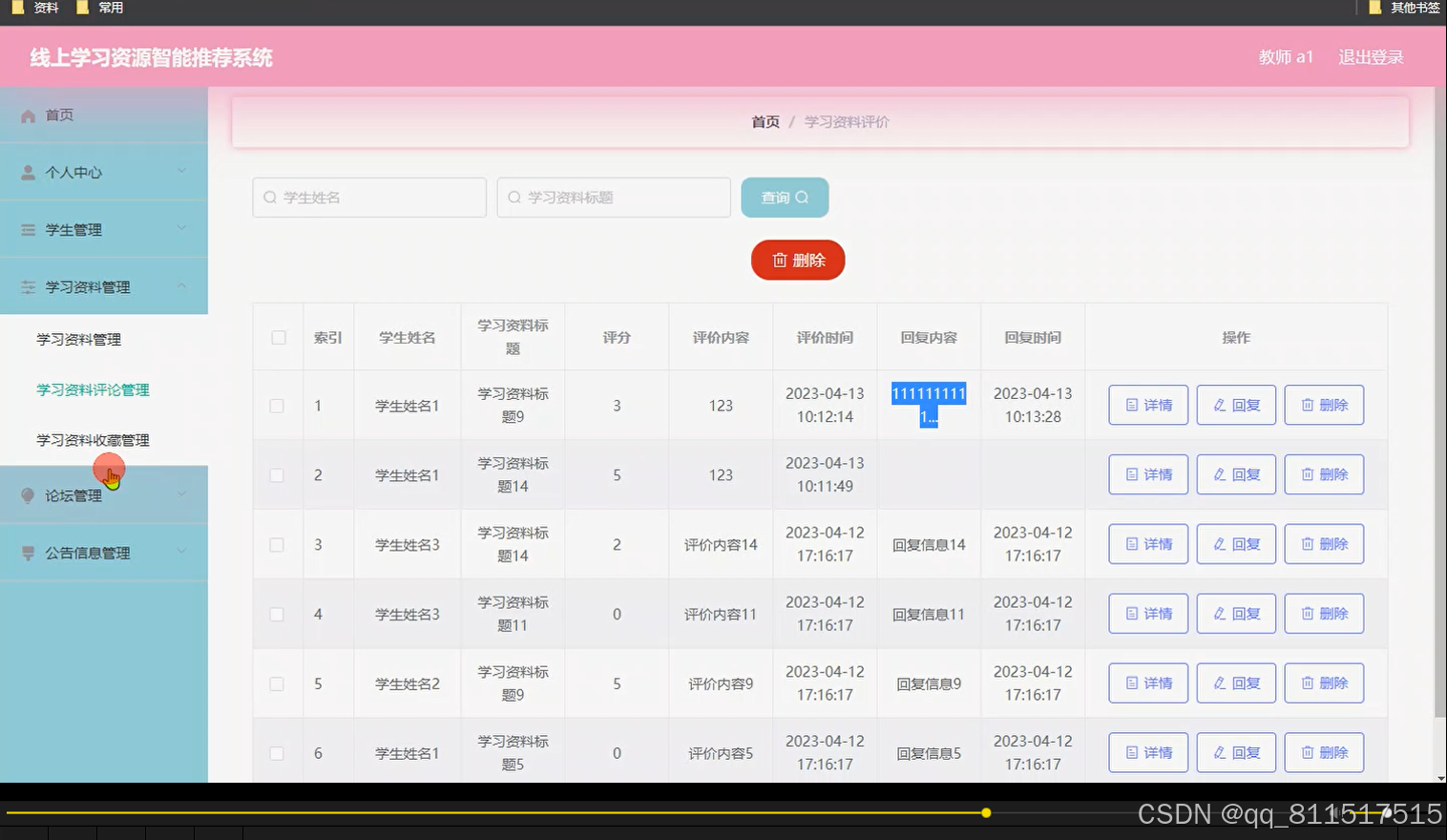
Task: Expand the 公告信息管理 menu chevron
Action: [181, 552]
